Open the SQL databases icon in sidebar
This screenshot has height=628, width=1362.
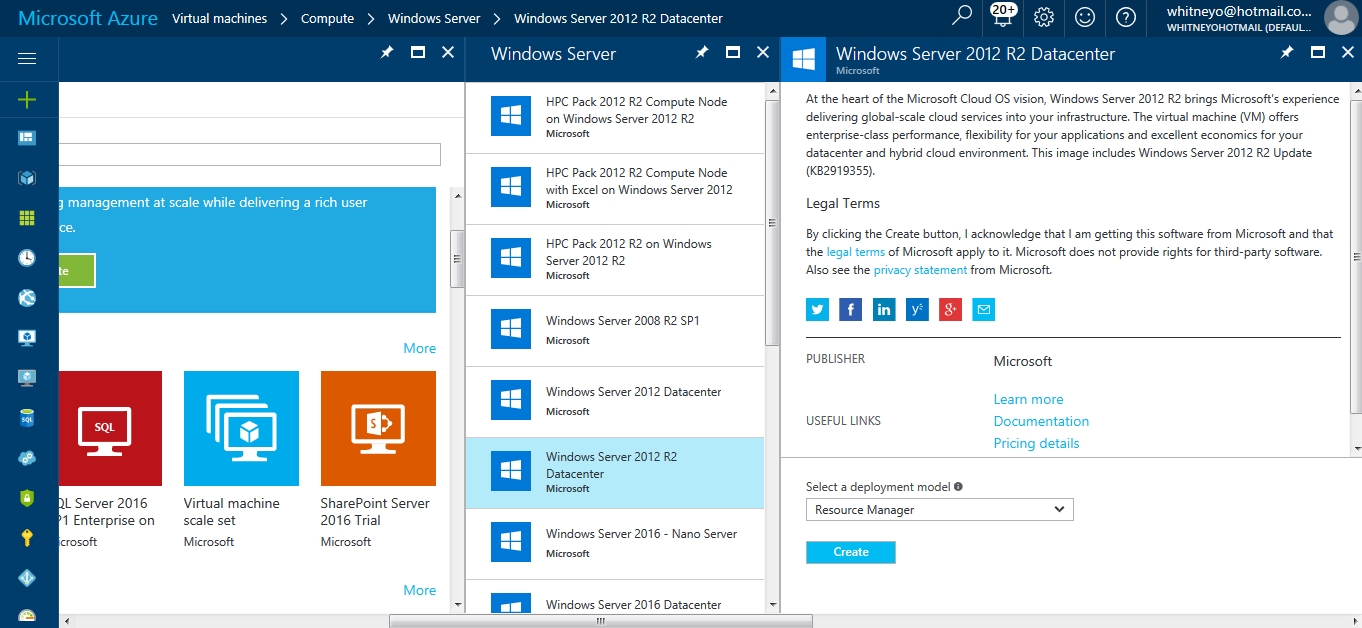pos(27,418)
